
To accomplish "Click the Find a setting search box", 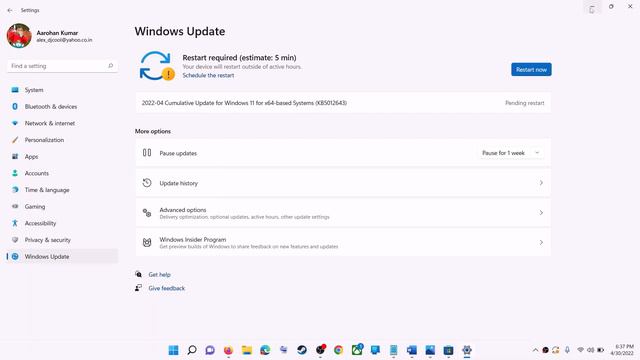I will [x=62, y=66].
